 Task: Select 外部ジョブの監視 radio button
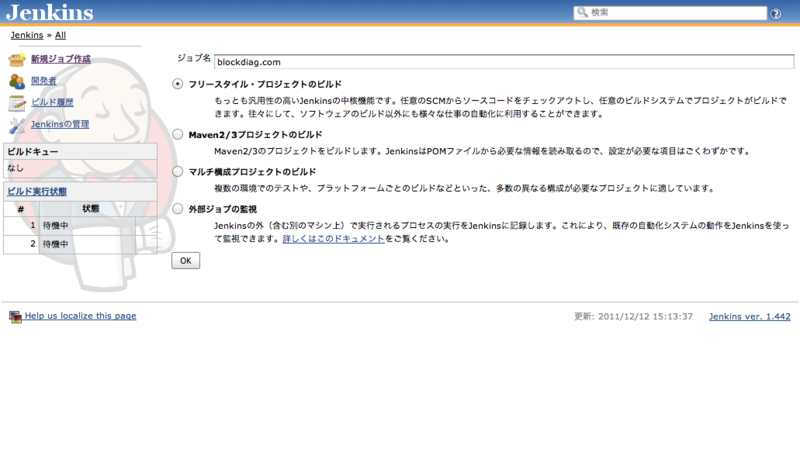click(178, 209)
